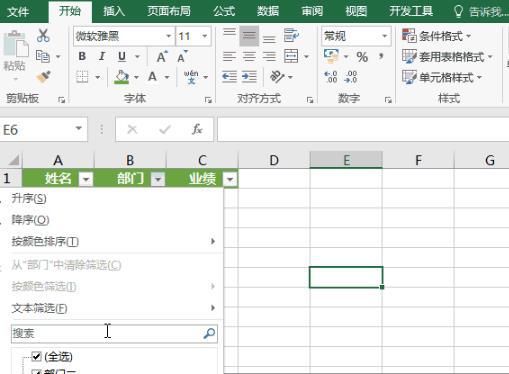This screenshot has width=509, height=374.
Task: Increase font size with large A
Action: [162, 56]
